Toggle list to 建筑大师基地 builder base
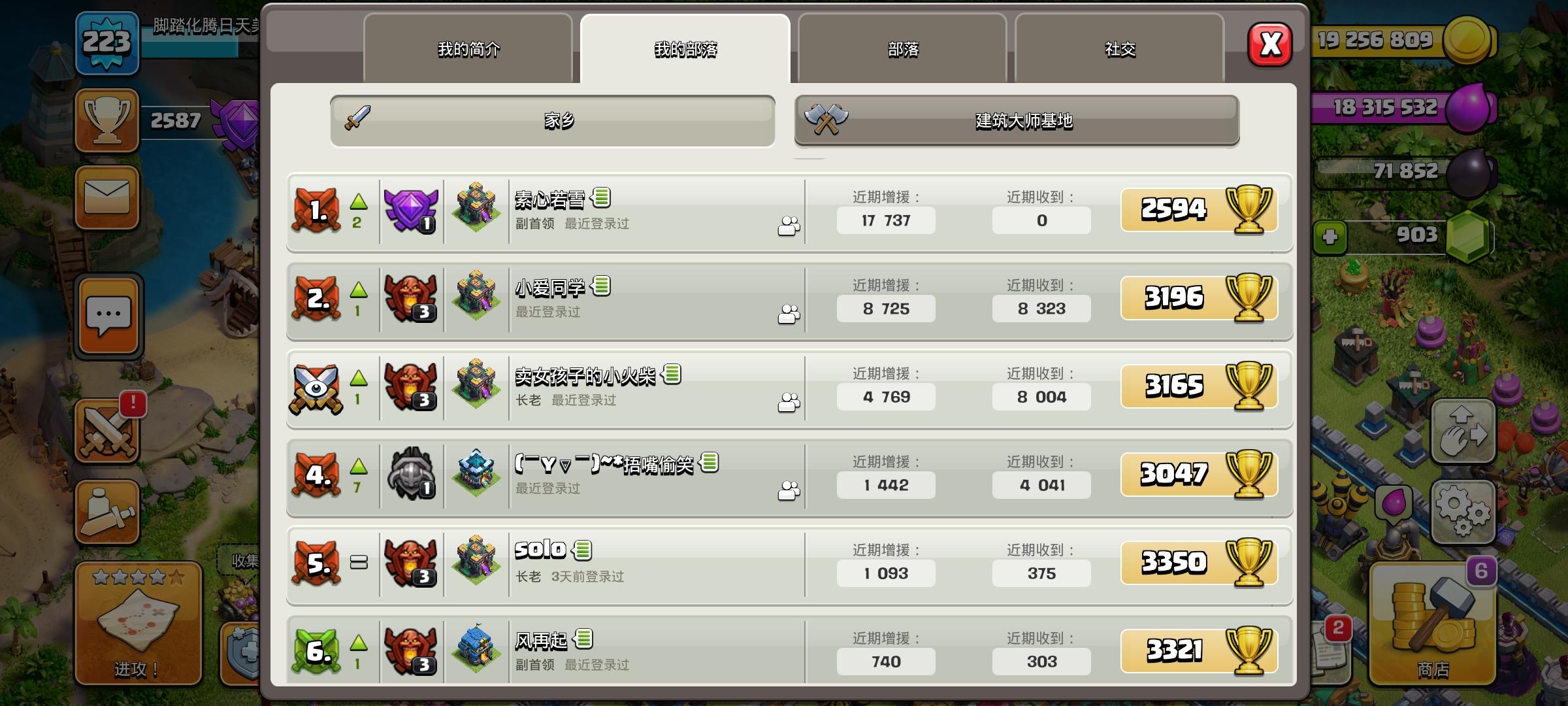Image resolution: width=1568 pixels, height=706 pixels. click(1017, 121)
